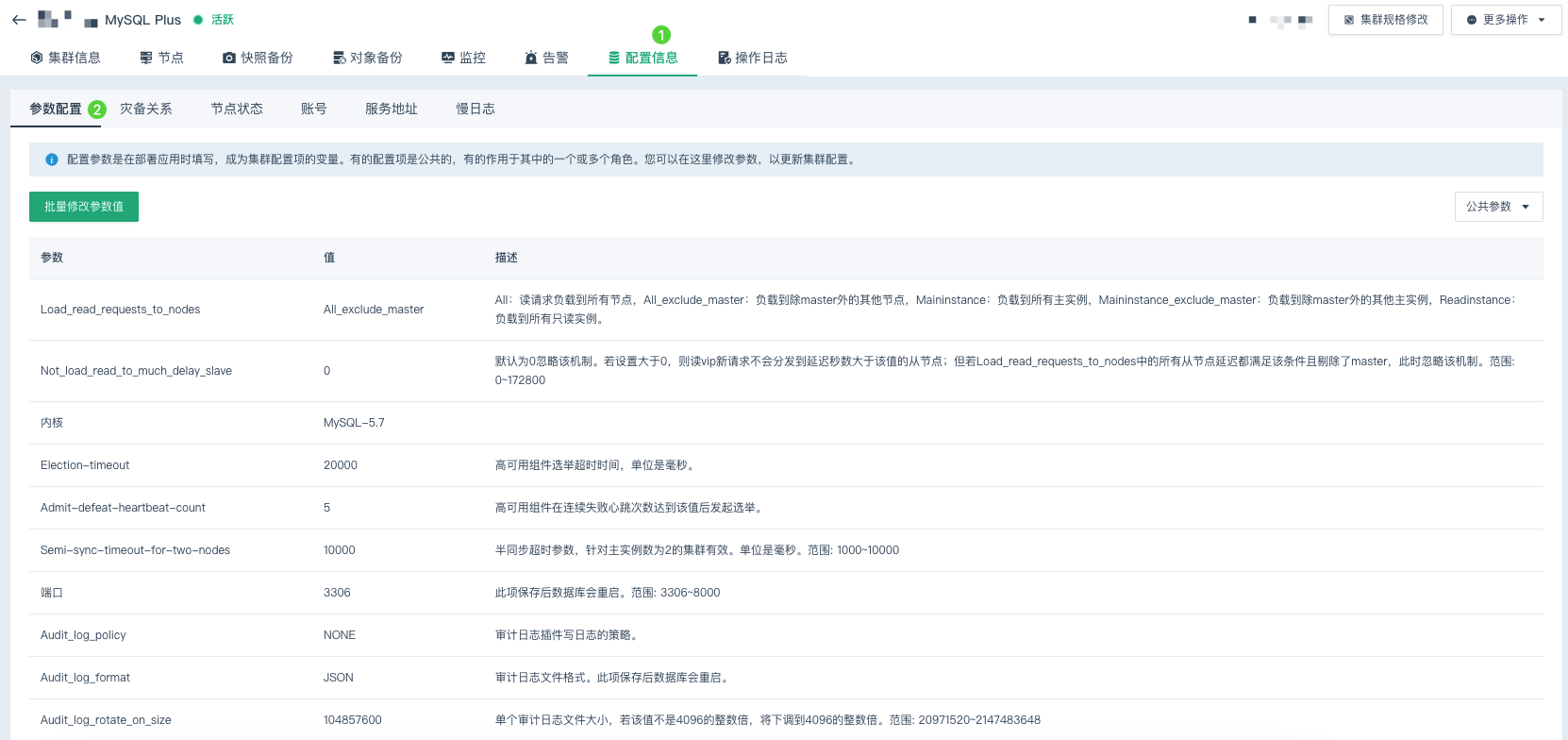Click the nodes tab icon
Viewport: 1568px width, 740px height.
146,58
